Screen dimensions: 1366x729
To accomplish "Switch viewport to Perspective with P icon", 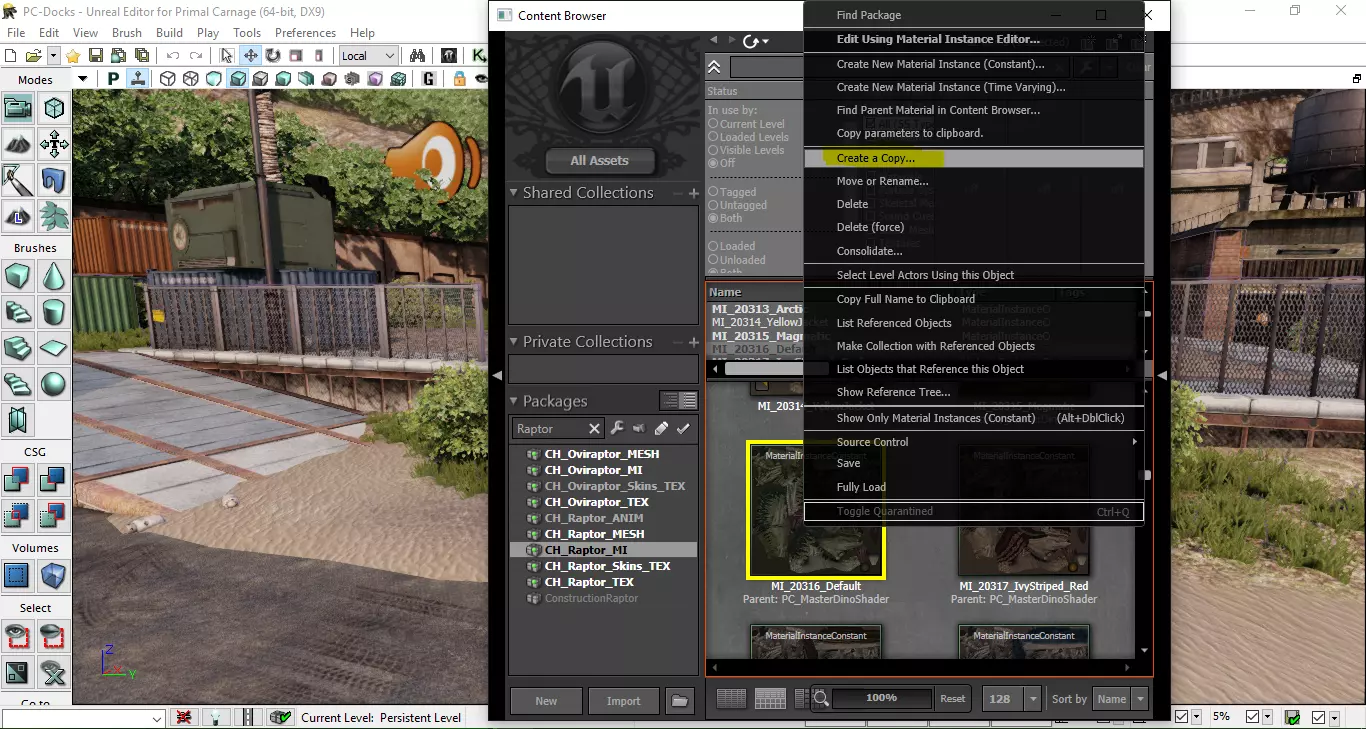I will pyautogui.click(x=114, y=79).
